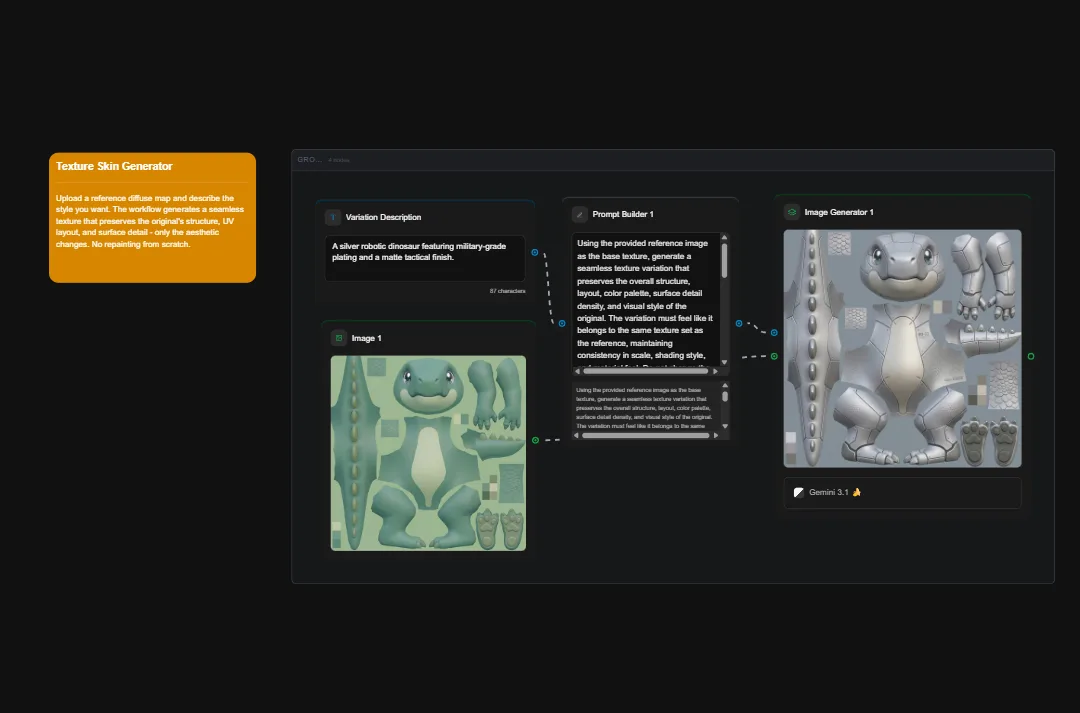1080x713 pixels.
Task: Click scroll-down arrow of Prompt Builder lower preview box
Action: 725,426
